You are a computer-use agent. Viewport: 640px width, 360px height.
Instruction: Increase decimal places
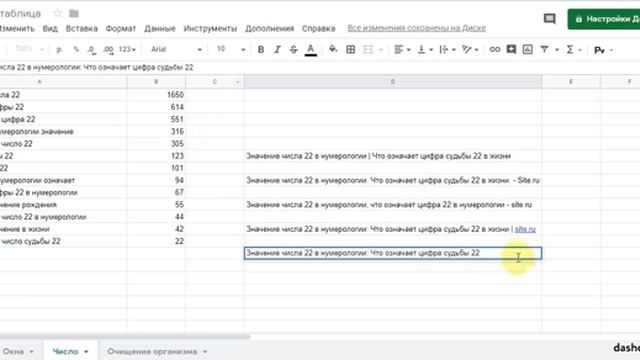coord(108,50)
